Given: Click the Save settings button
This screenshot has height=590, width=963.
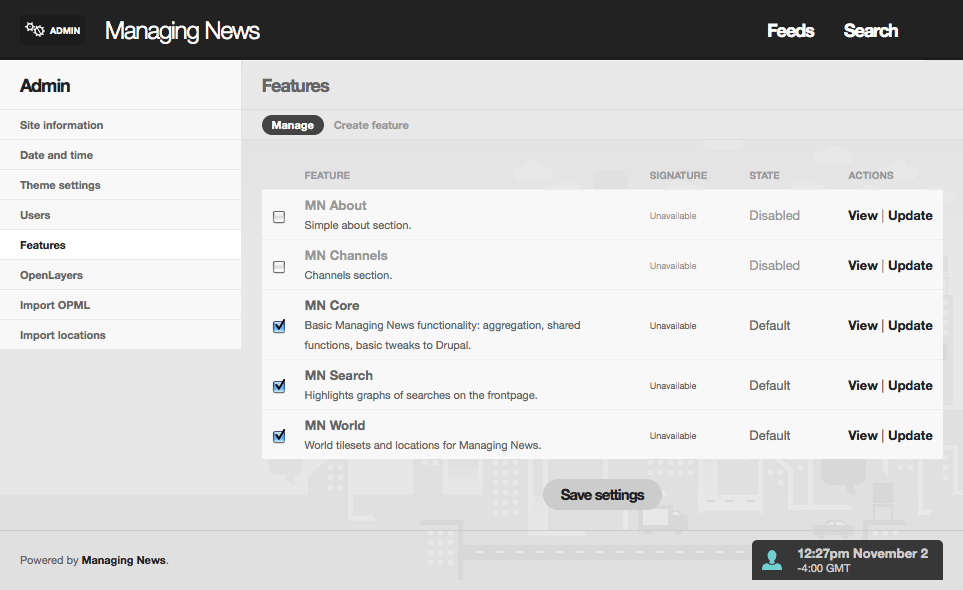Looking at the screenshot, I should pos(602,495).
